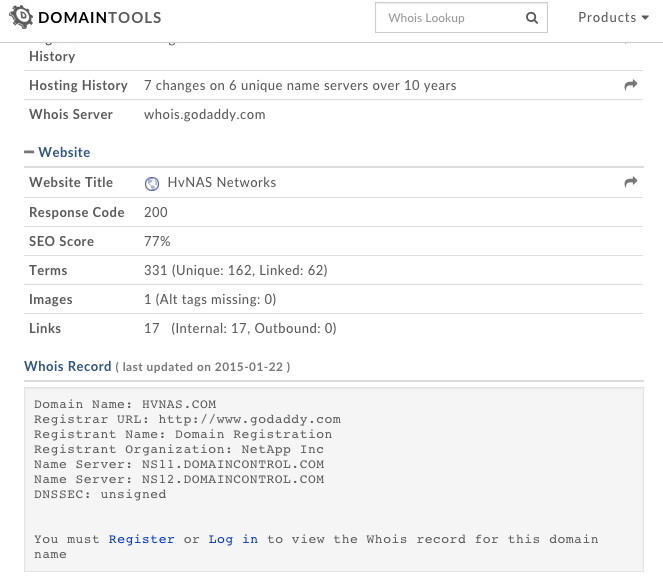This screenshot has height=580, width=663.
Task: Click the DOMAINTOOLS wordmark text
Action: 100,18
